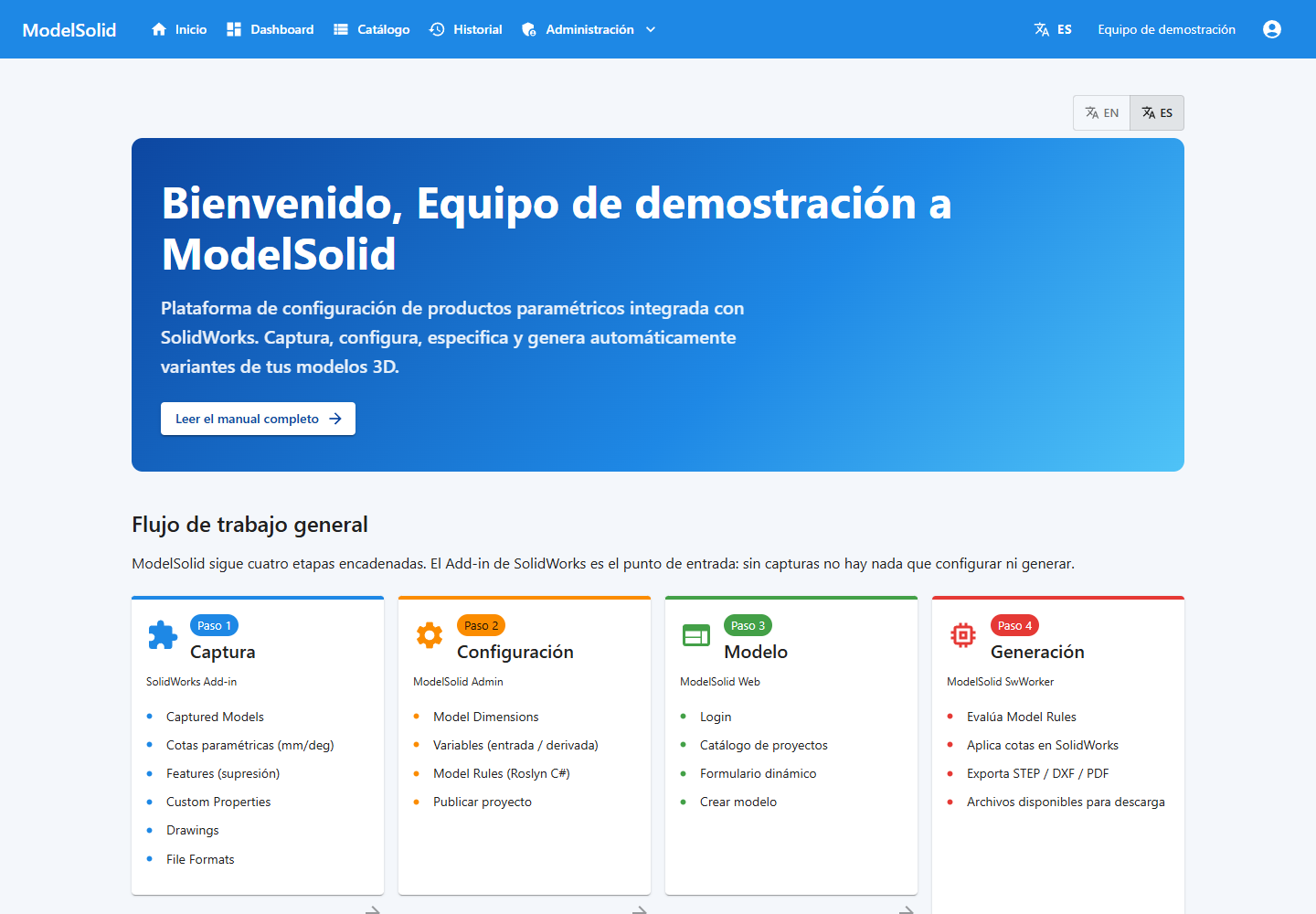The height and width of the screenshot is (914, 1316).
Task: Click the Flujo de trabajo general heading
Action: (x=249, y=525)
